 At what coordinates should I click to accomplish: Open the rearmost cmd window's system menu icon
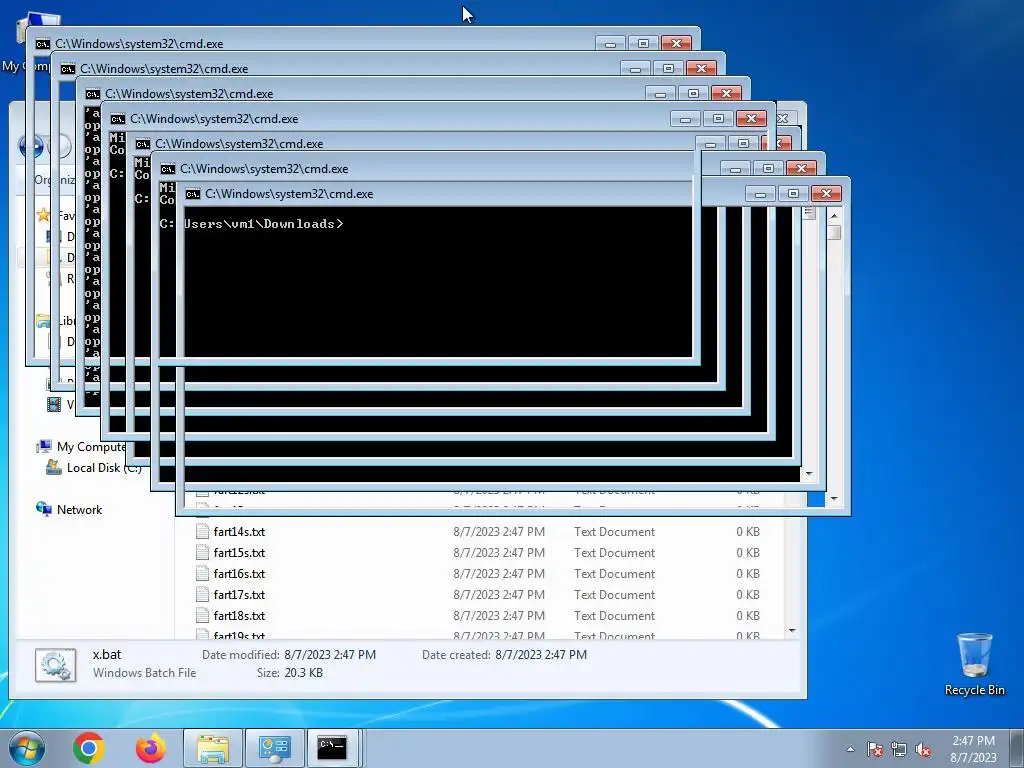pyautogui.click(x=42, y=44)
